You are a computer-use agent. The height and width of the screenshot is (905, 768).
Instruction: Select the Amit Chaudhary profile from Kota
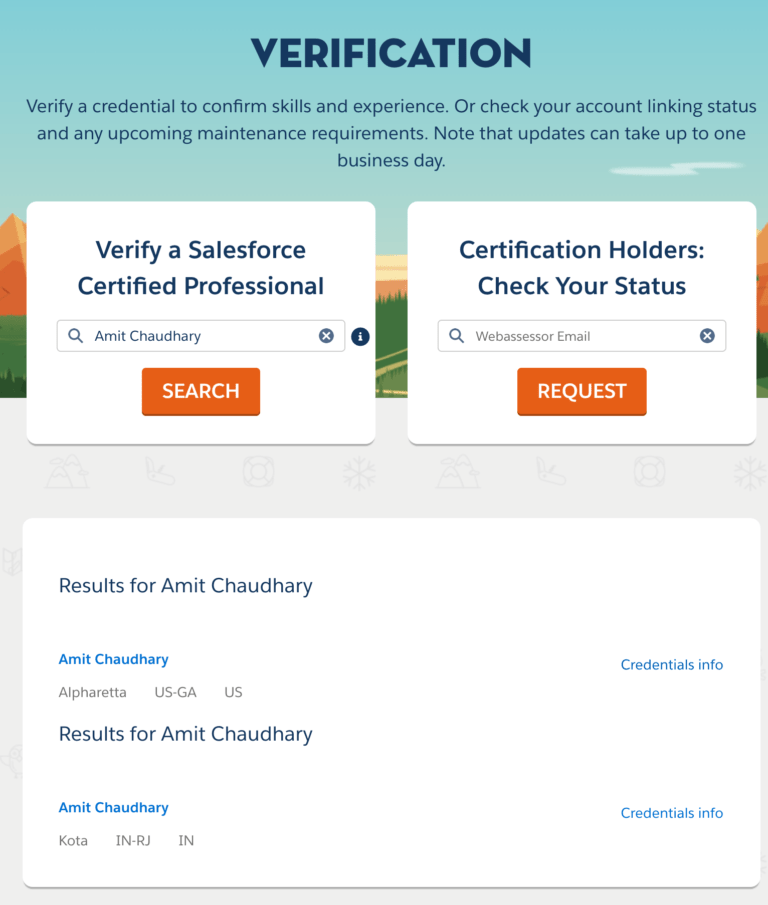click(x=113, y=807)
